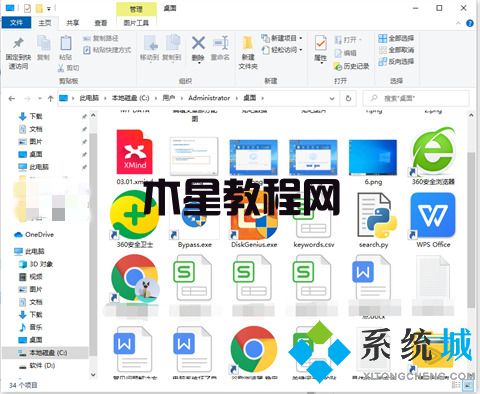Click 全部选择 select all

click(x=396, y=38)
